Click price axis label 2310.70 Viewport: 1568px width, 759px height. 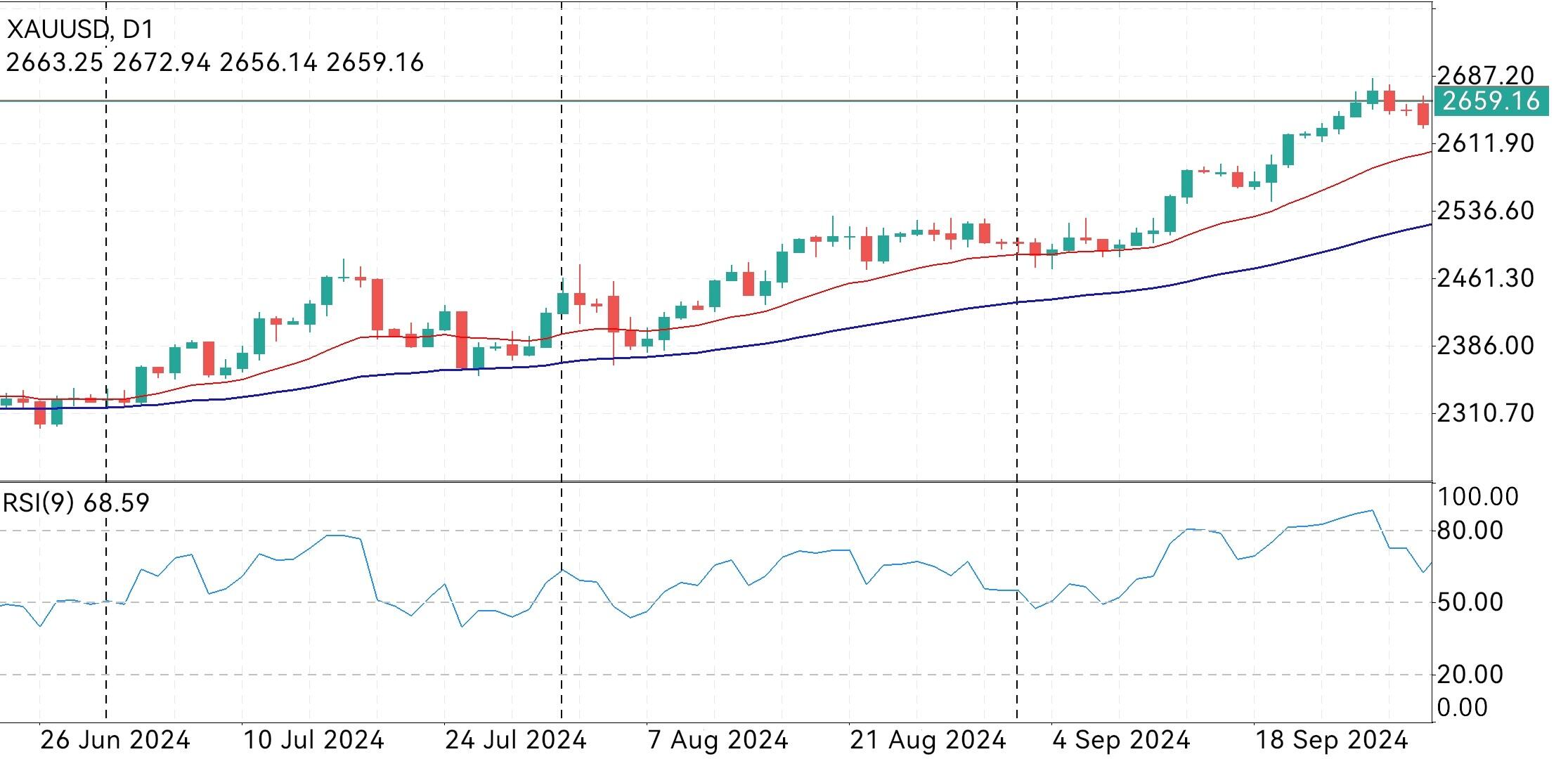click(1486, 413)
